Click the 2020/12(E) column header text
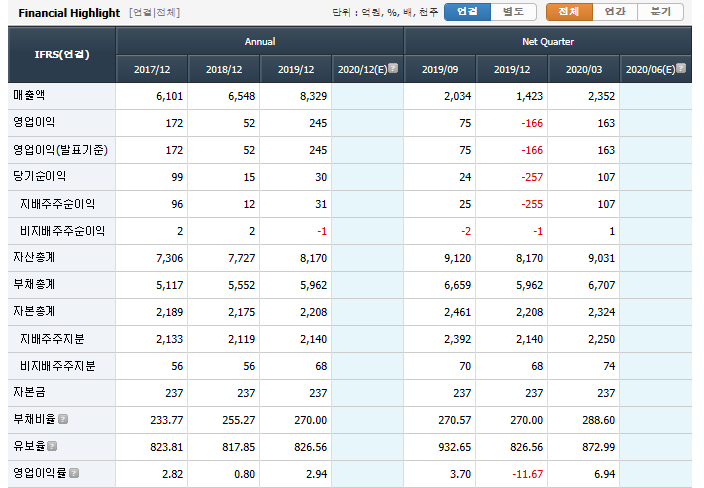 point(362,70)
